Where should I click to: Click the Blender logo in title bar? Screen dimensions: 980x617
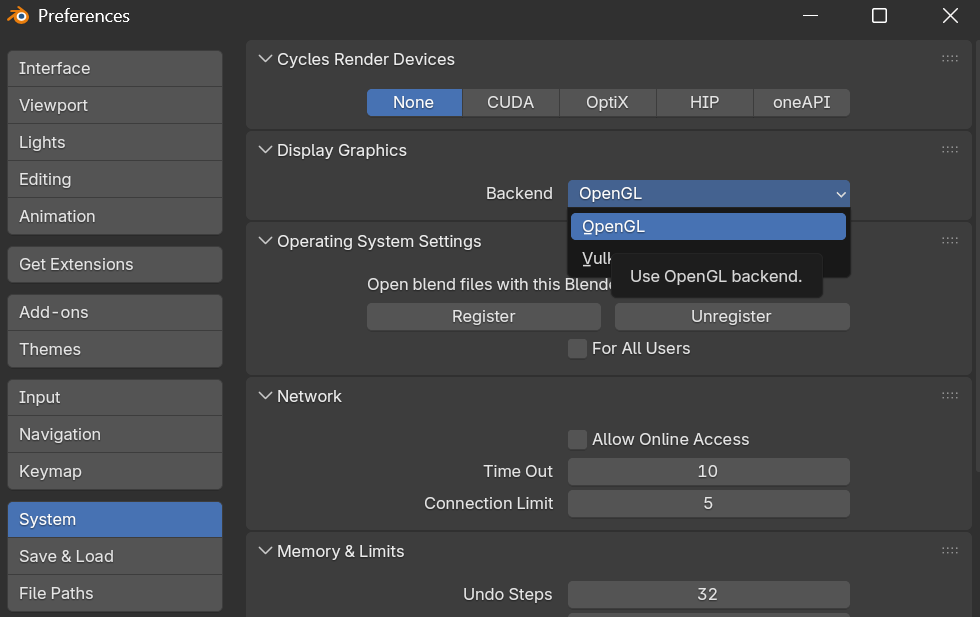[18, 16]
